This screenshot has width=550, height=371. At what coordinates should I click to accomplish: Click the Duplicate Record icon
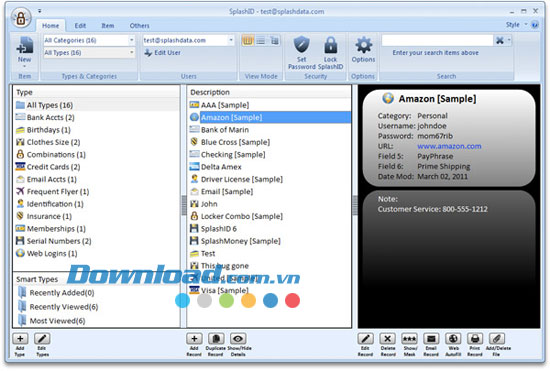click(216, 338)
